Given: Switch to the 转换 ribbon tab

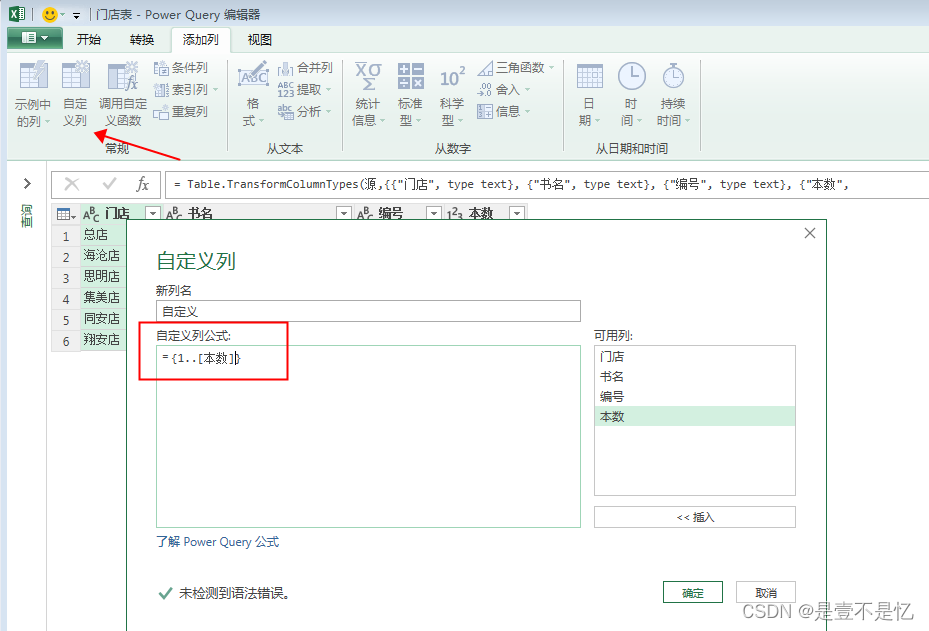Looking at the screenshot, I should coord(142,40).
